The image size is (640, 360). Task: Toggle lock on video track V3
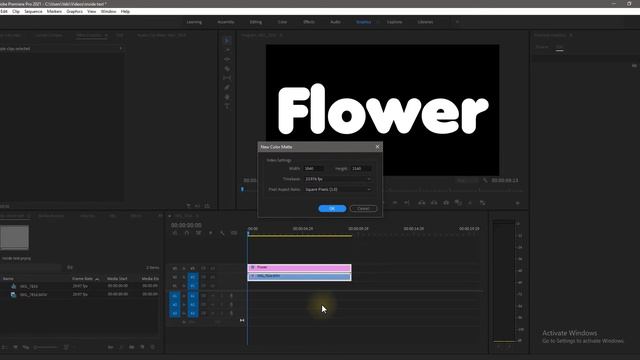tap(184, 268)
